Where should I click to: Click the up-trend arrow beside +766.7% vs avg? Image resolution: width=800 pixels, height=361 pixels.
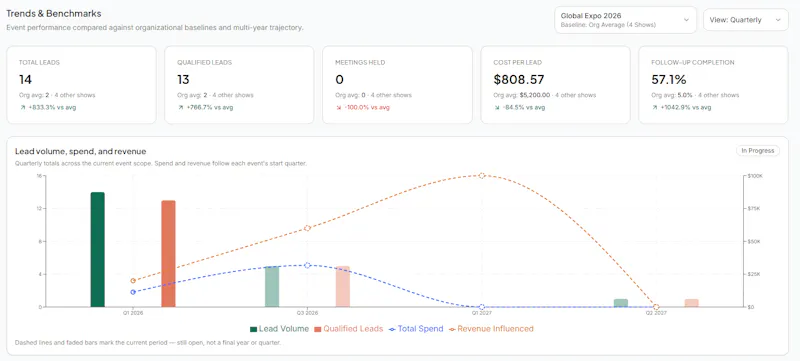(x=180, y=108)
